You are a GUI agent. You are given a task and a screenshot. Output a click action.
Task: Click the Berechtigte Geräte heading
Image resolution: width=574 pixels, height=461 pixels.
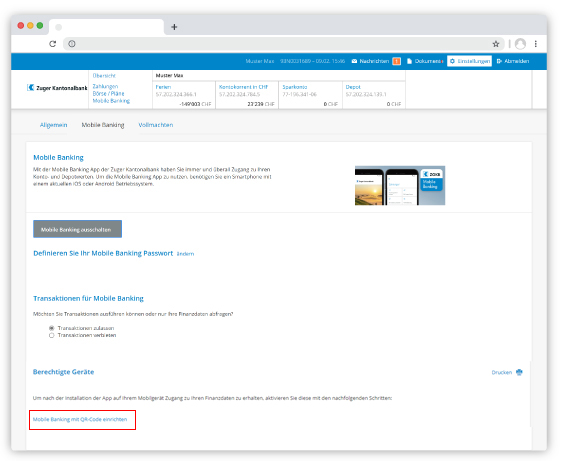coord(63,372)
